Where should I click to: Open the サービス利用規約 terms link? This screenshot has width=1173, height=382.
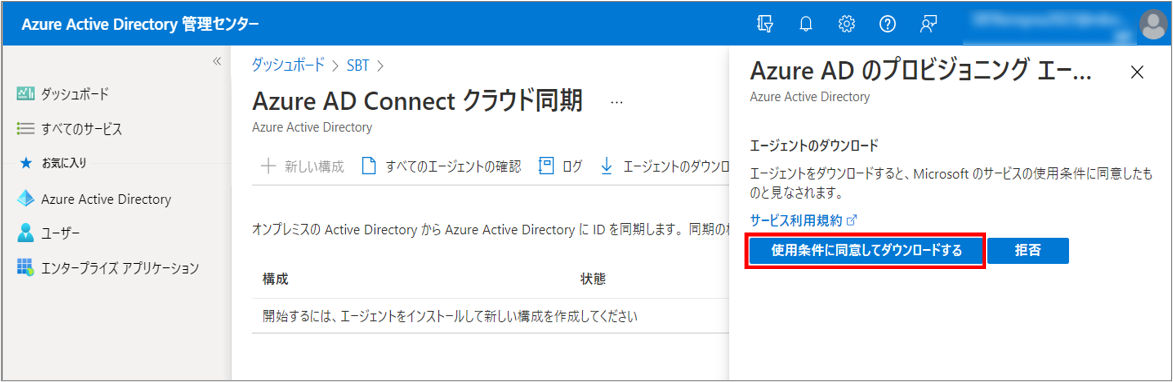[803, 221]
